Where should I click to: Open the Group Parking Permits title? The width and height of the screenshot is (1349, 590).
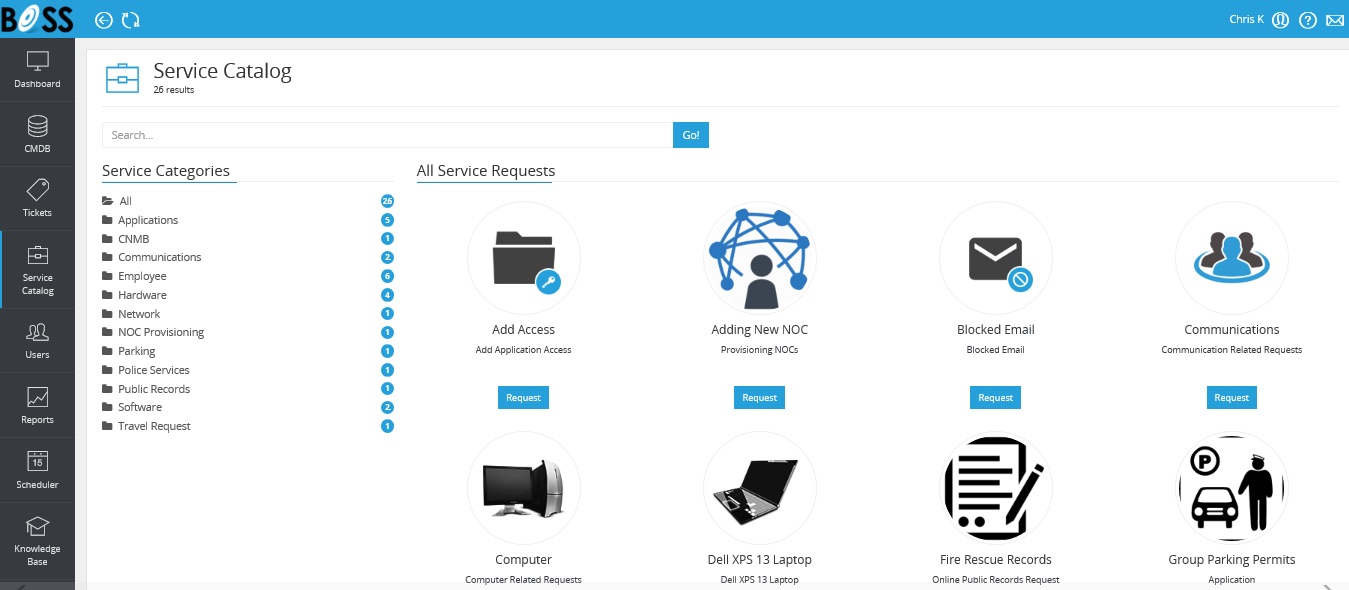[1232, 560]
